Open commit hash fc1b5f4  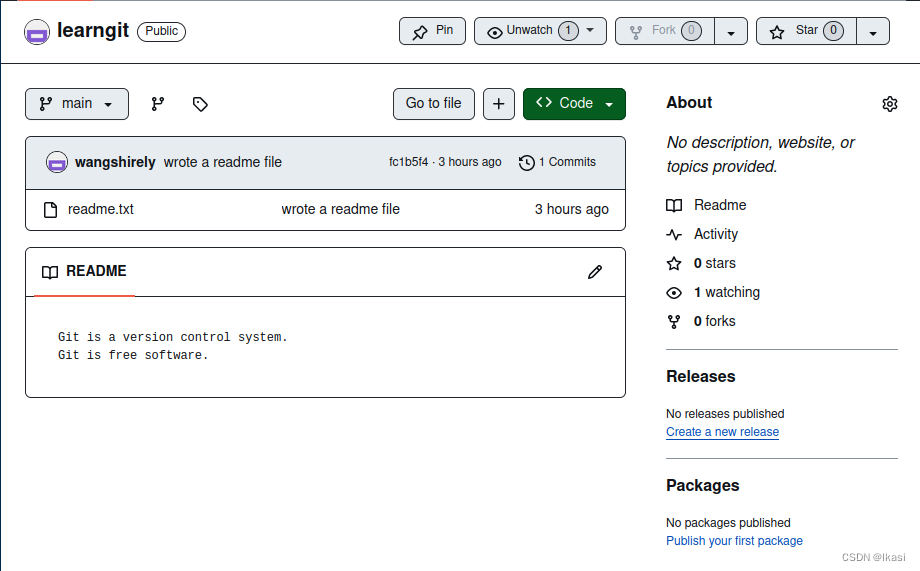[x=408, y=162]
